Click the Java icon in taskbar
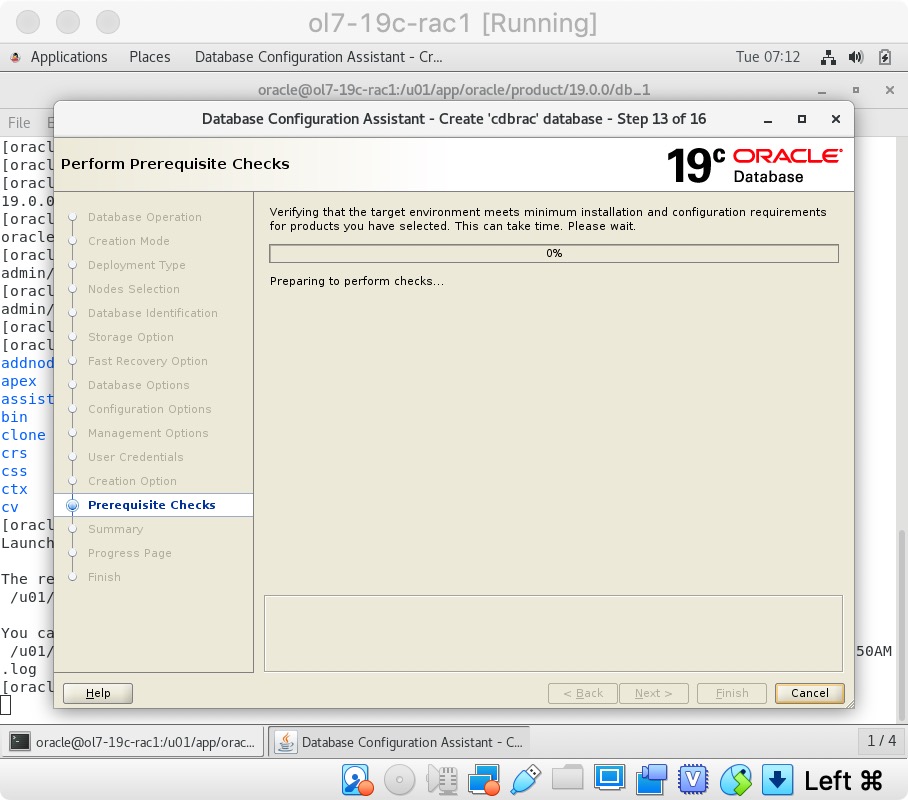The width and height of the screenshot is (908, 800). [285, 742]
